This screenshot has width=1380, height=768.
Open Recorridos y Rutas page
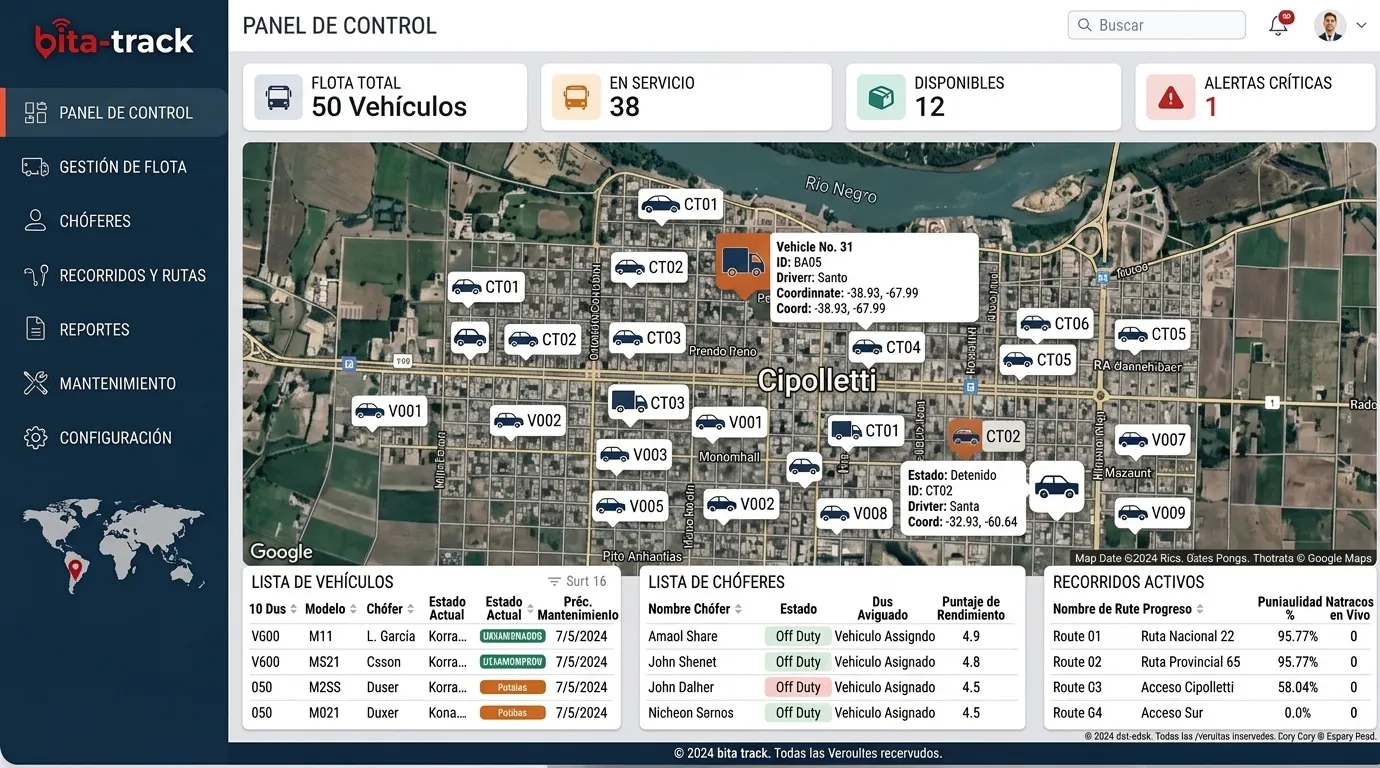(115, 275)
